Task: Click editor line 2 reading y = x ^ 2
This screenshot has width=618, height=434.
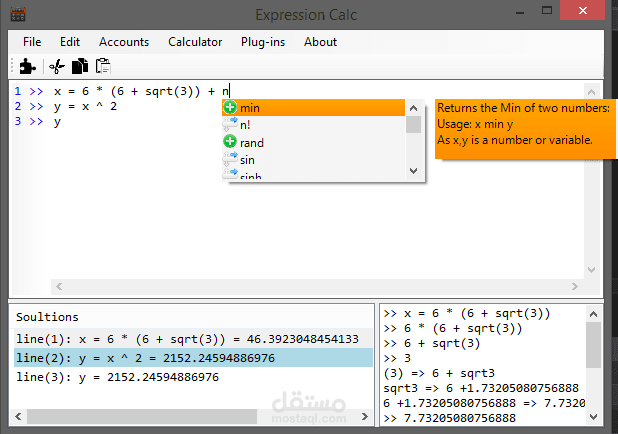Action: [85, 106]
